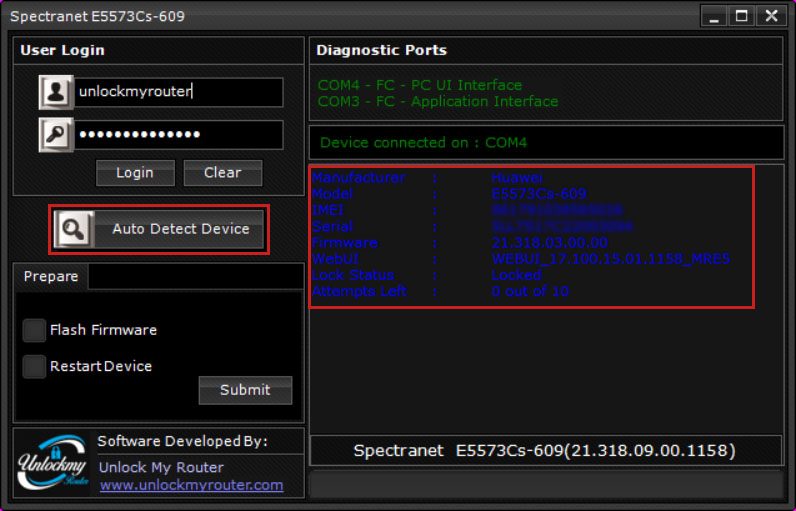Close the Spectranet window
The image size is (796, 511).
[771, 16]
